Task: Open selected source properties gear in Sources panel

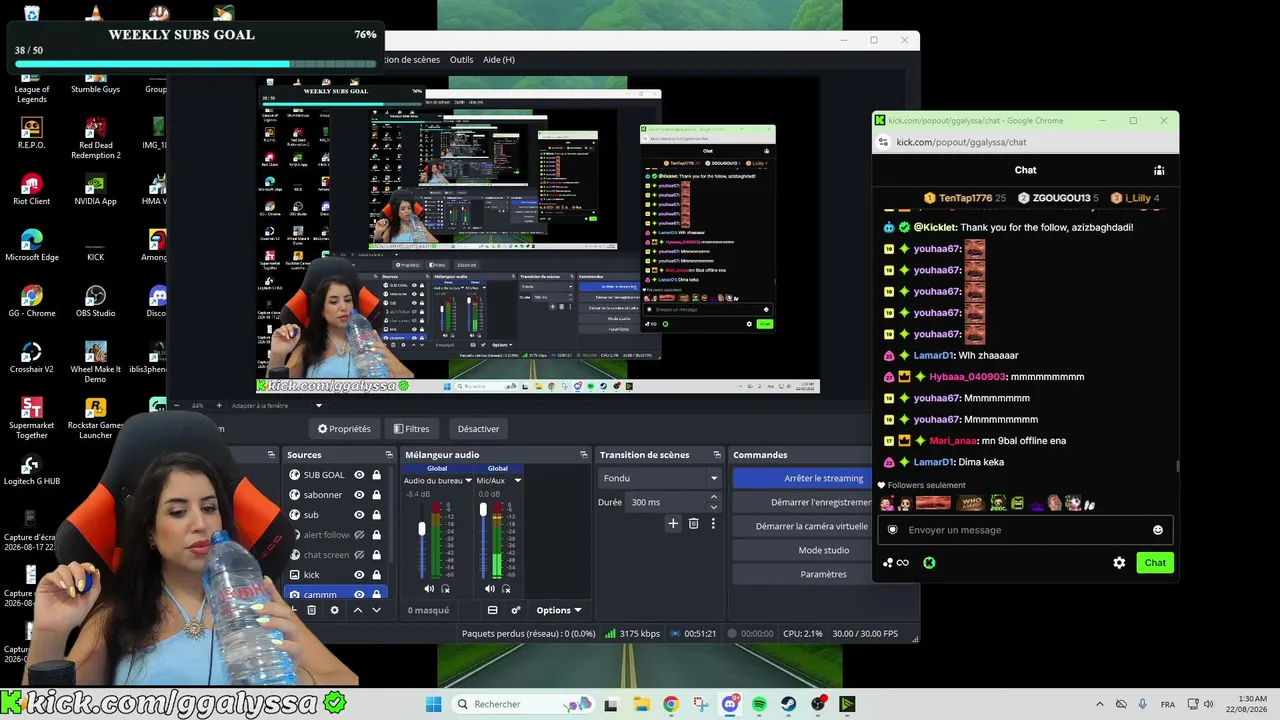Action: coord(334,610)
